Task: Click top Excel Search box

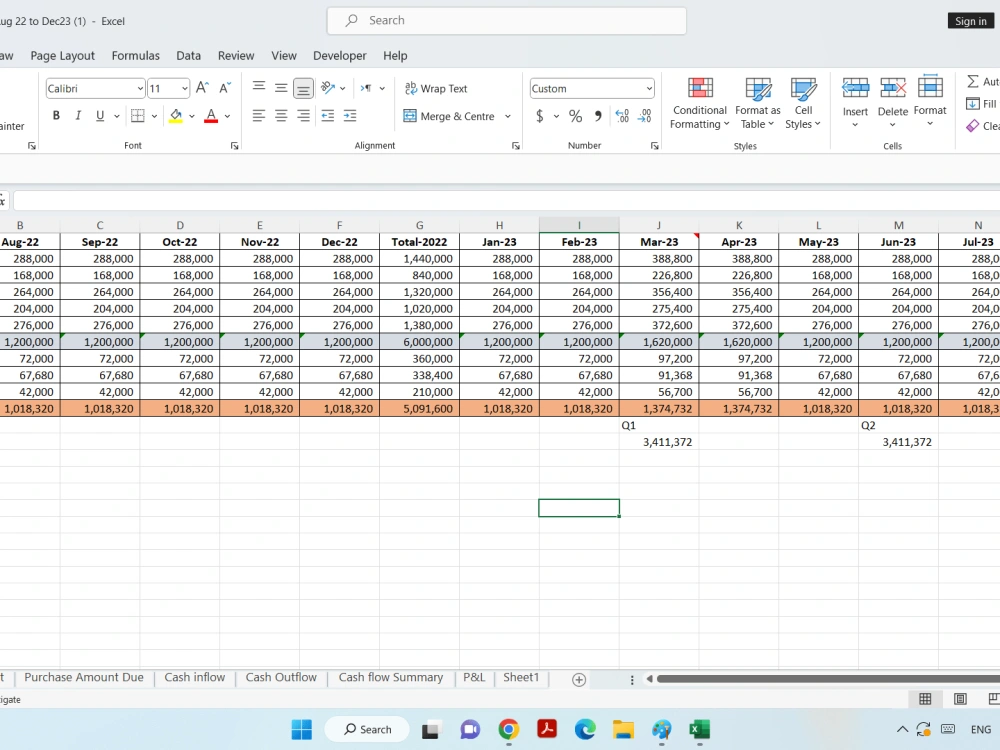Action: click(506, 20)
